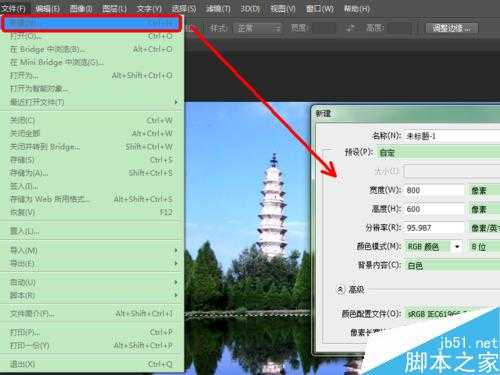Choose 存储(S) Ctrl+S entry
Screen dimensions: 500x375
[x=92, y=160]
